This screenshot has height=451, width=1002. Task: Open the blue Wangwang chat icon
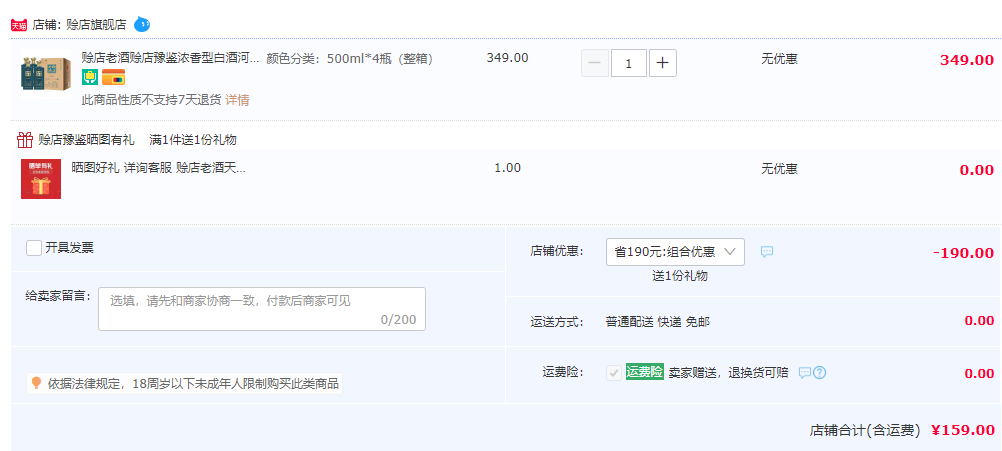click(x=142, y=25)
